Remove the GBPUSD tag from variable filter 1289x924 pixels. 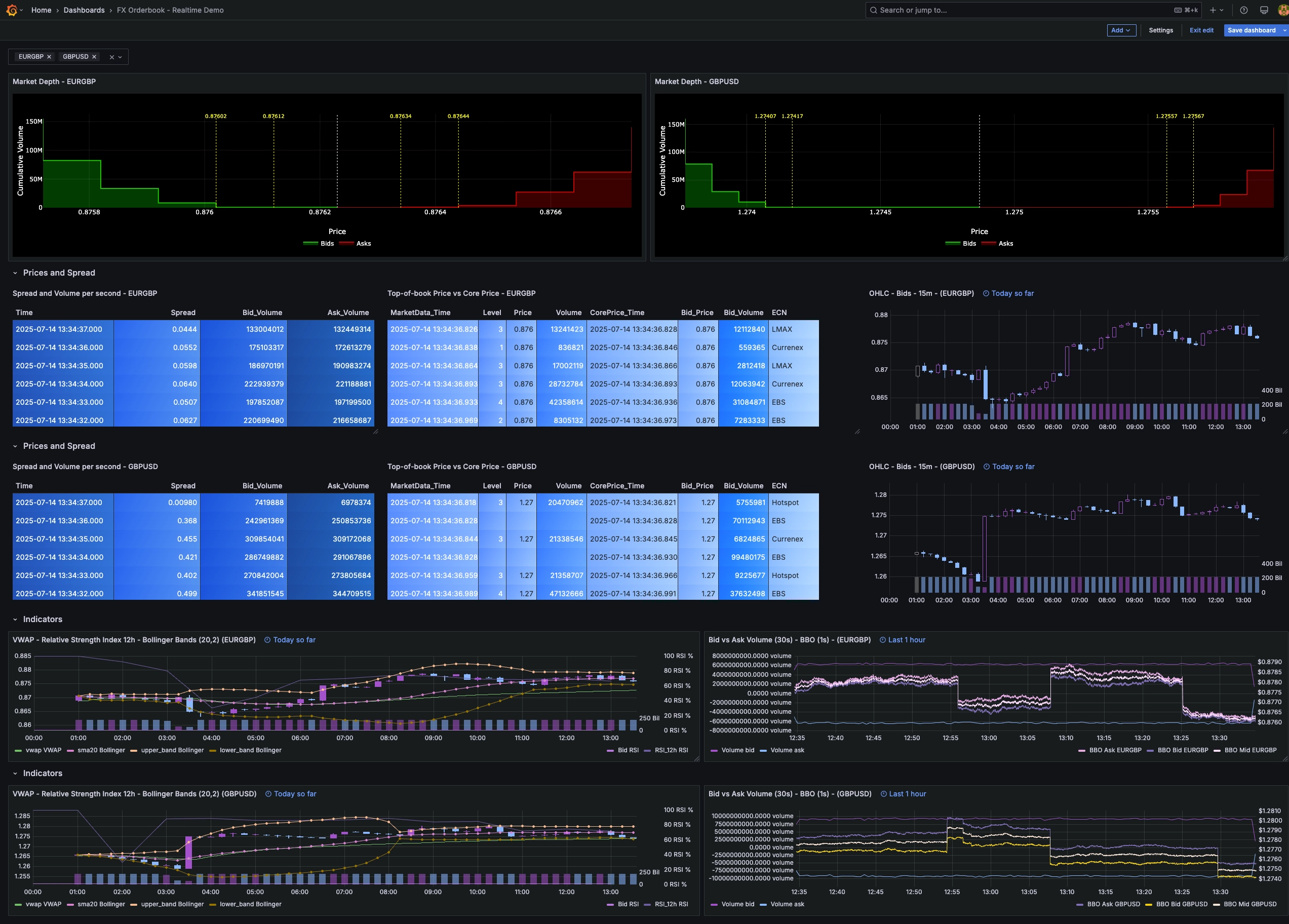tap(94, 57)
